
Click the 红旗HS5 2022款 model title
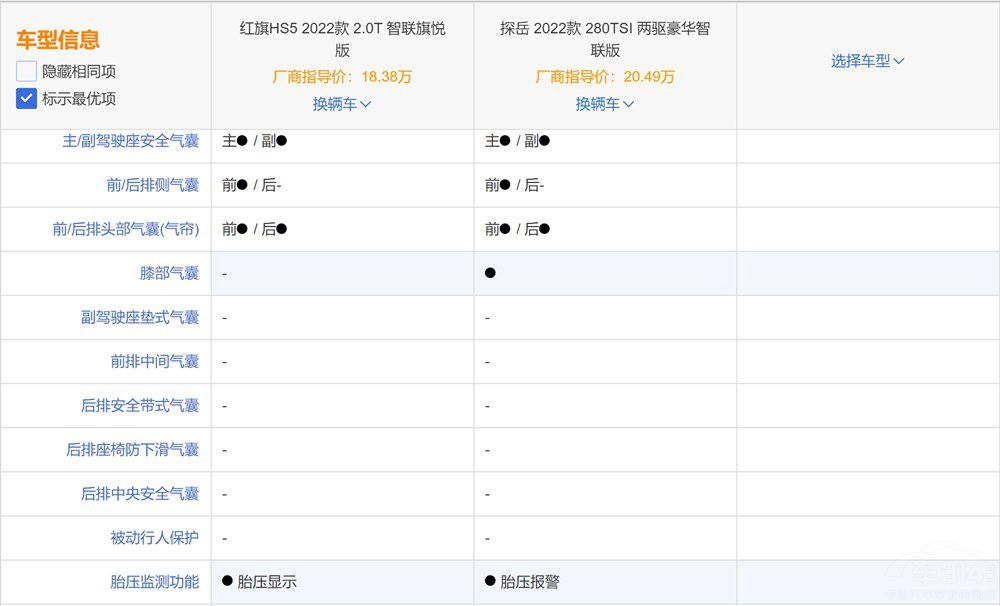(342, 39)
